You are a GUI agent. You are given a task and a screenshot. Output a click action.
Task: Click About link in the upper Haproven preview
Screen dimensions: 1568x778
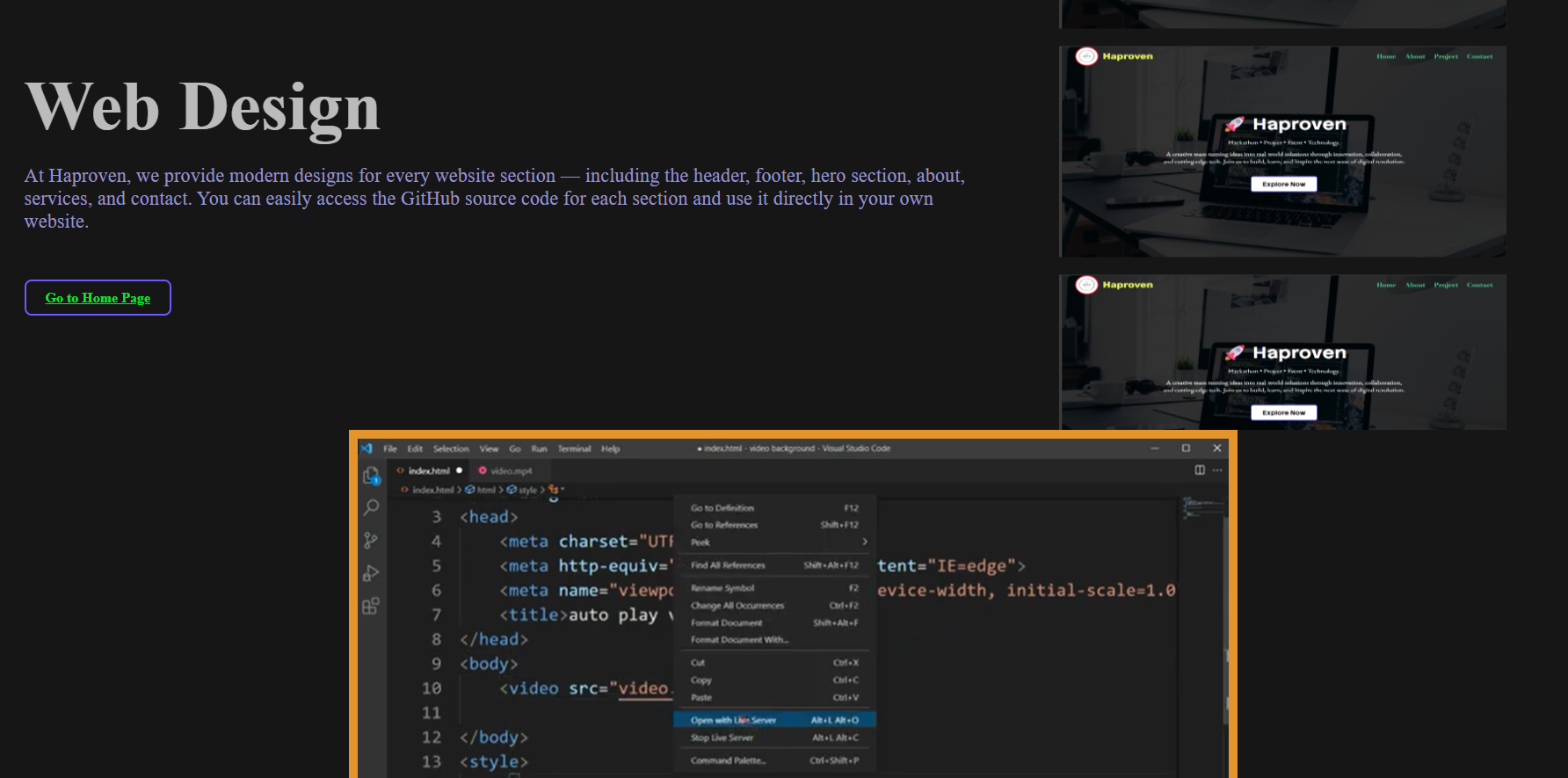coord(1415,56)
